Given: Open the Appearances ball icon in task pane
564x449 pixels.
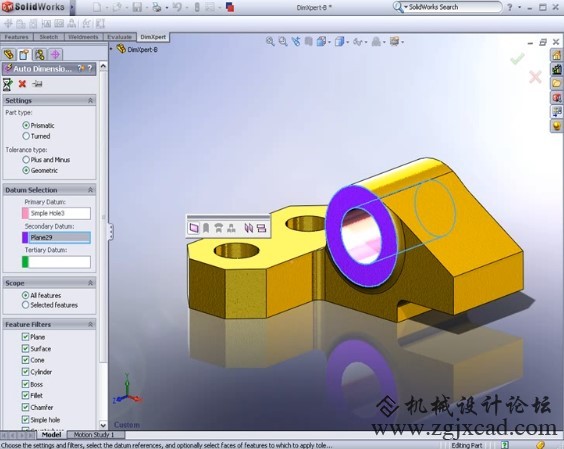Looking at the screenshot, I should pyautogui.click(x=556, y=126).
